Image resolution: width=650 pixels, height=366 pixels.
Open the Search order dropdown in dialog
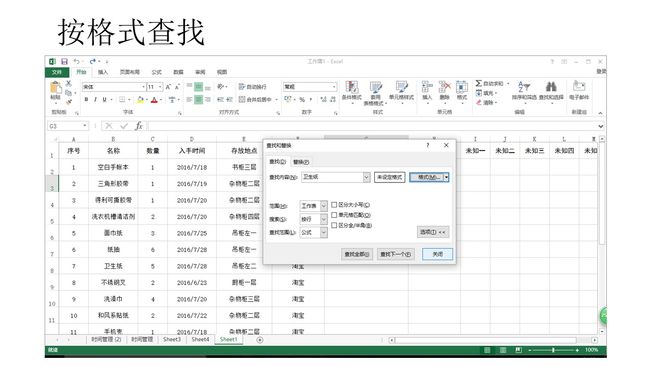[324, 219]
